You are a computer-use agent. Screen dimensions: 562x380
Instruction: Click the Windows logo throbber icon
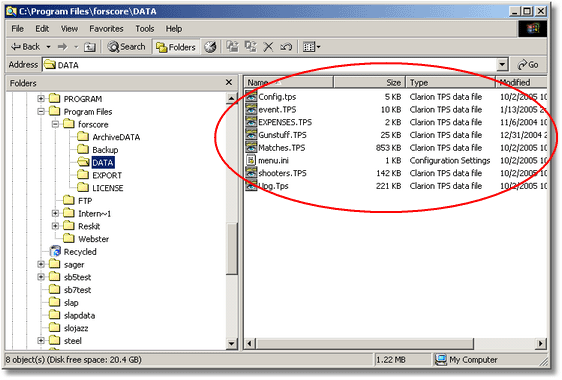click(533, 29)
